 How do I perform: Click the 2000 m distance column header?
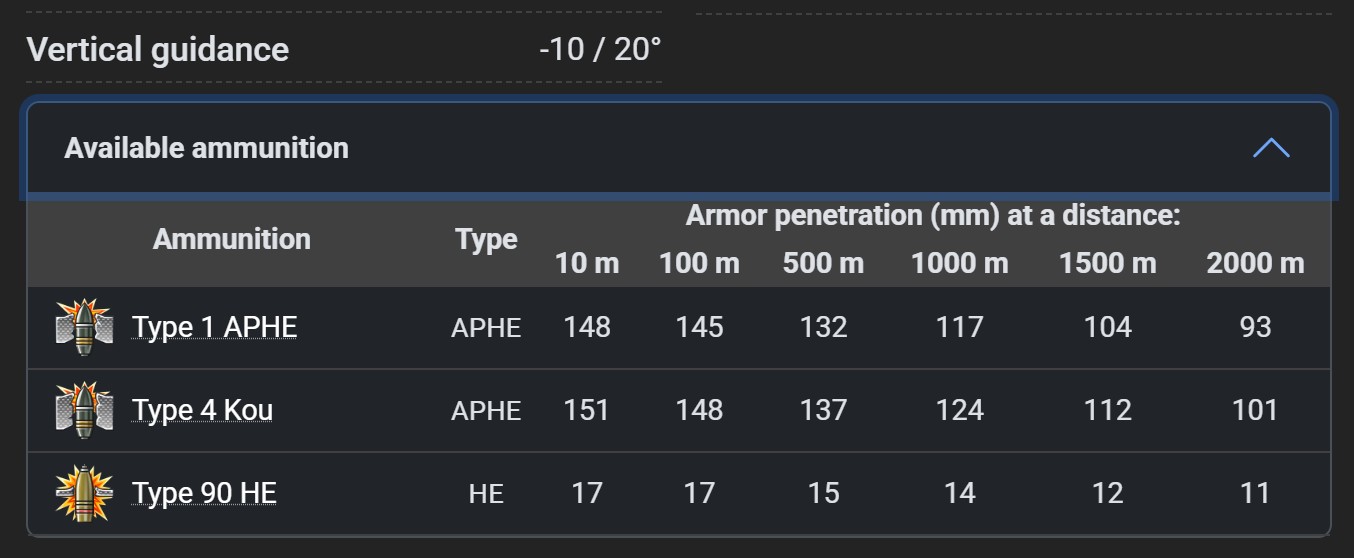(1255, 263)
